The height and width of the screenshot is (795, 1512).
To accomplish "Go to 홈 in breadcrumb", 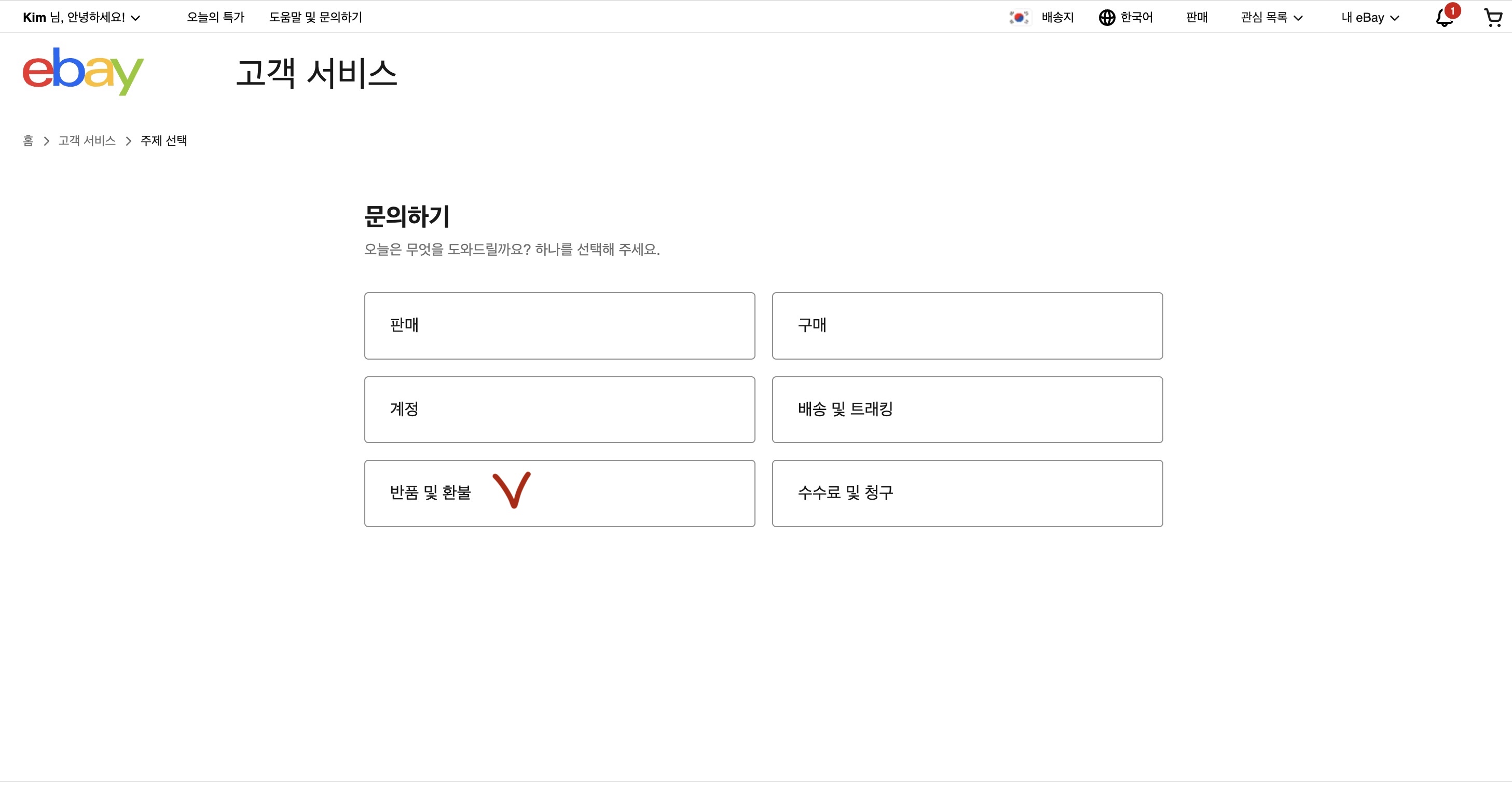I will (28, 141).
